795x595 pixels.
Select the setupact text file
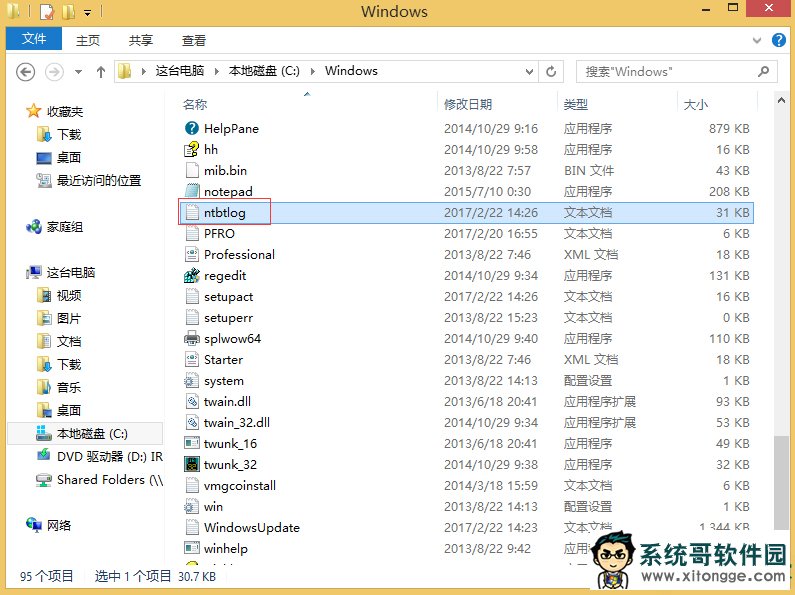coord(228,296)
